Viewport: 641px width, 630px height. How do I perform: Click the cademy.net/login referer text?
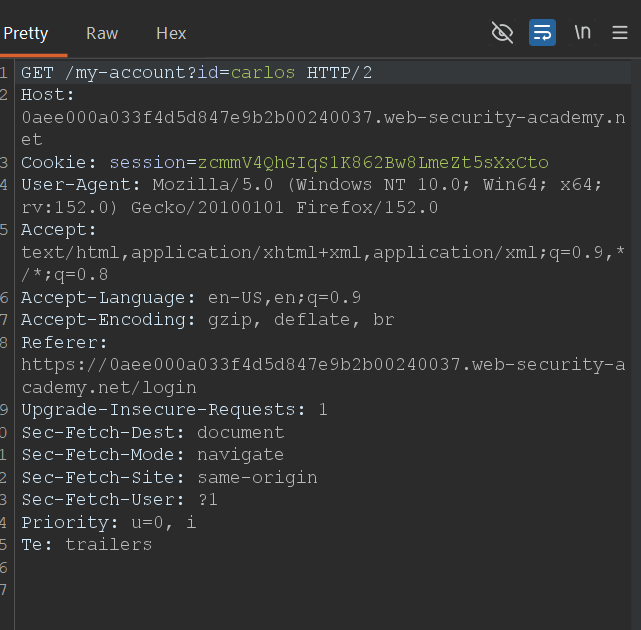click(x=109, y=388)
